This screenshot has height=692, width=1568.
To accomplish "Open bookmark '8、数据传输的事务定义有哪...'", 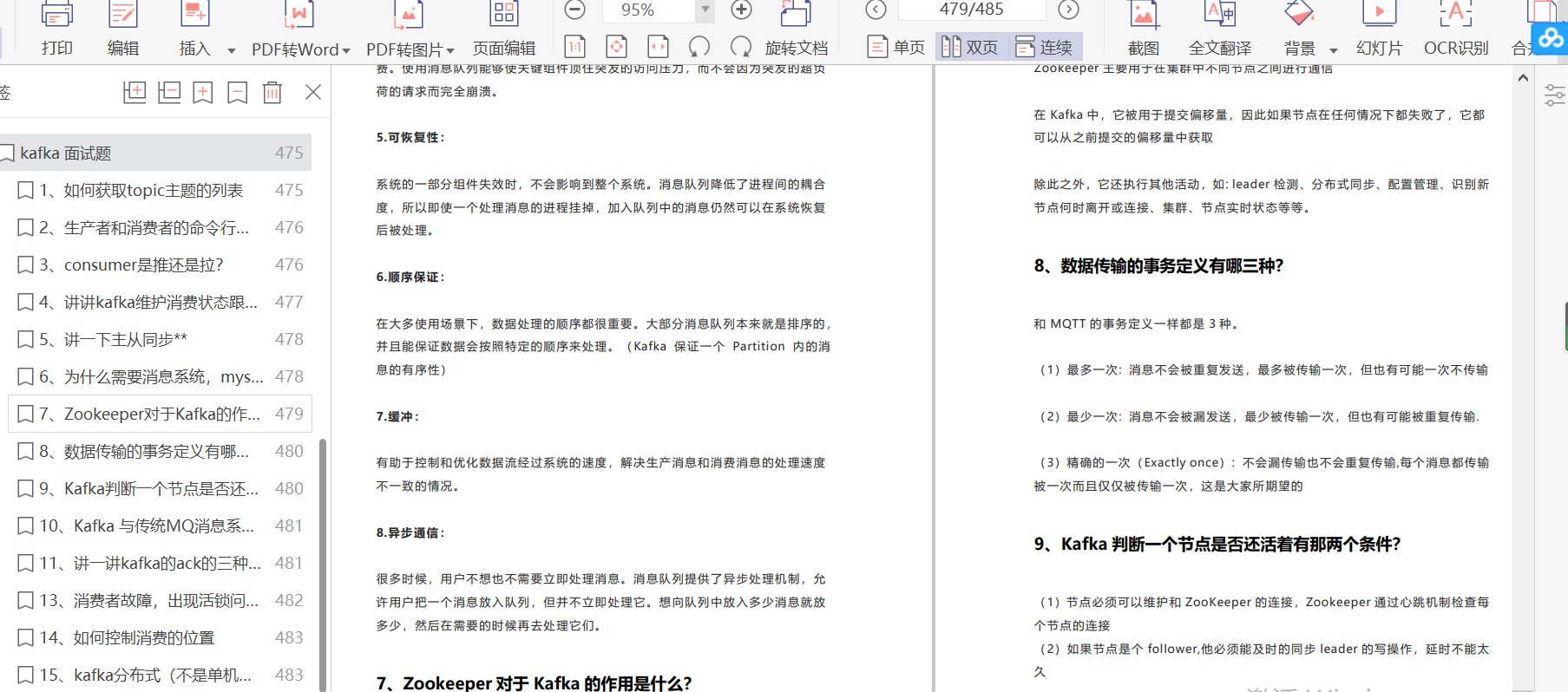I will click(160, 451).
